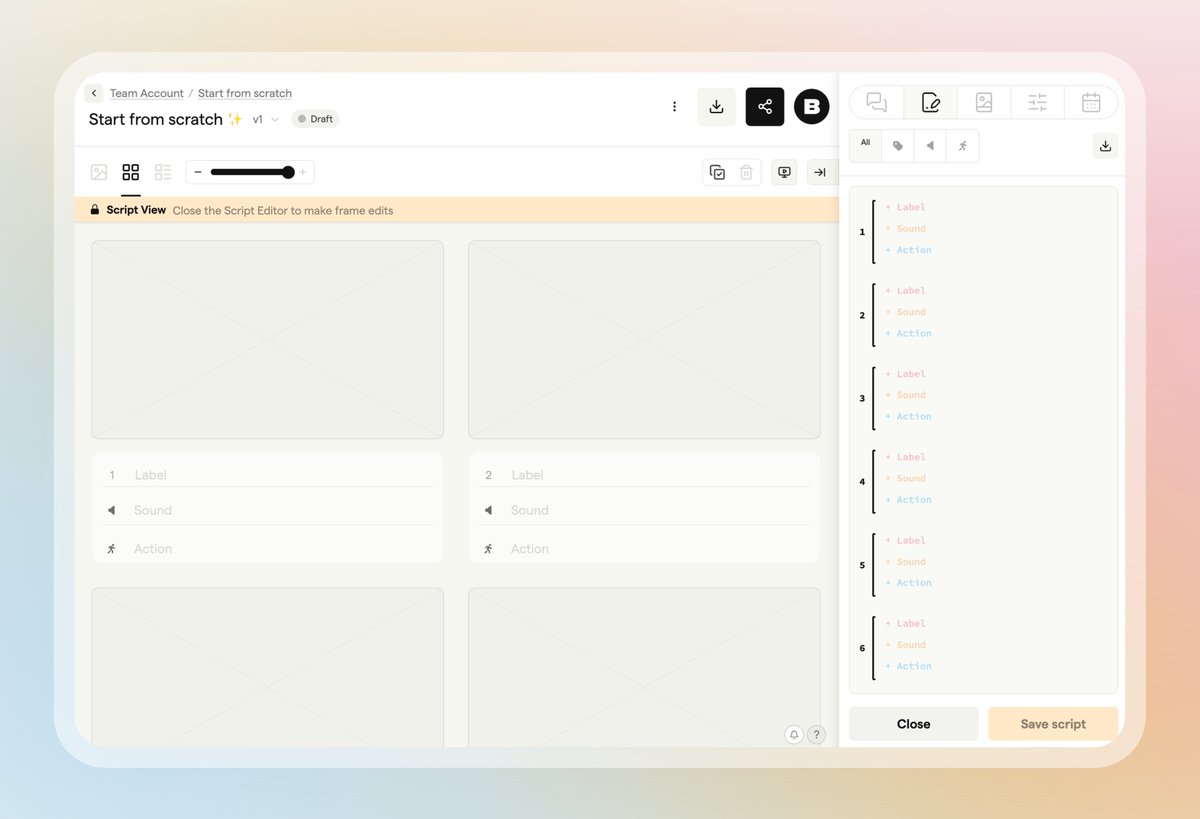Open the image panel tab
The height and width of the screenshot is (819, 1200).
tap(984, 102)
